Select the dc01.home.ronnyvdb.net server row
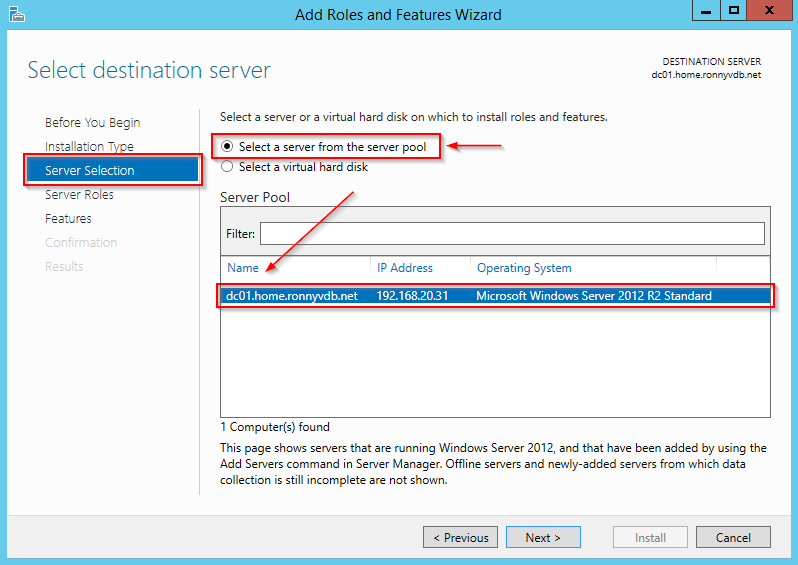 495,296
